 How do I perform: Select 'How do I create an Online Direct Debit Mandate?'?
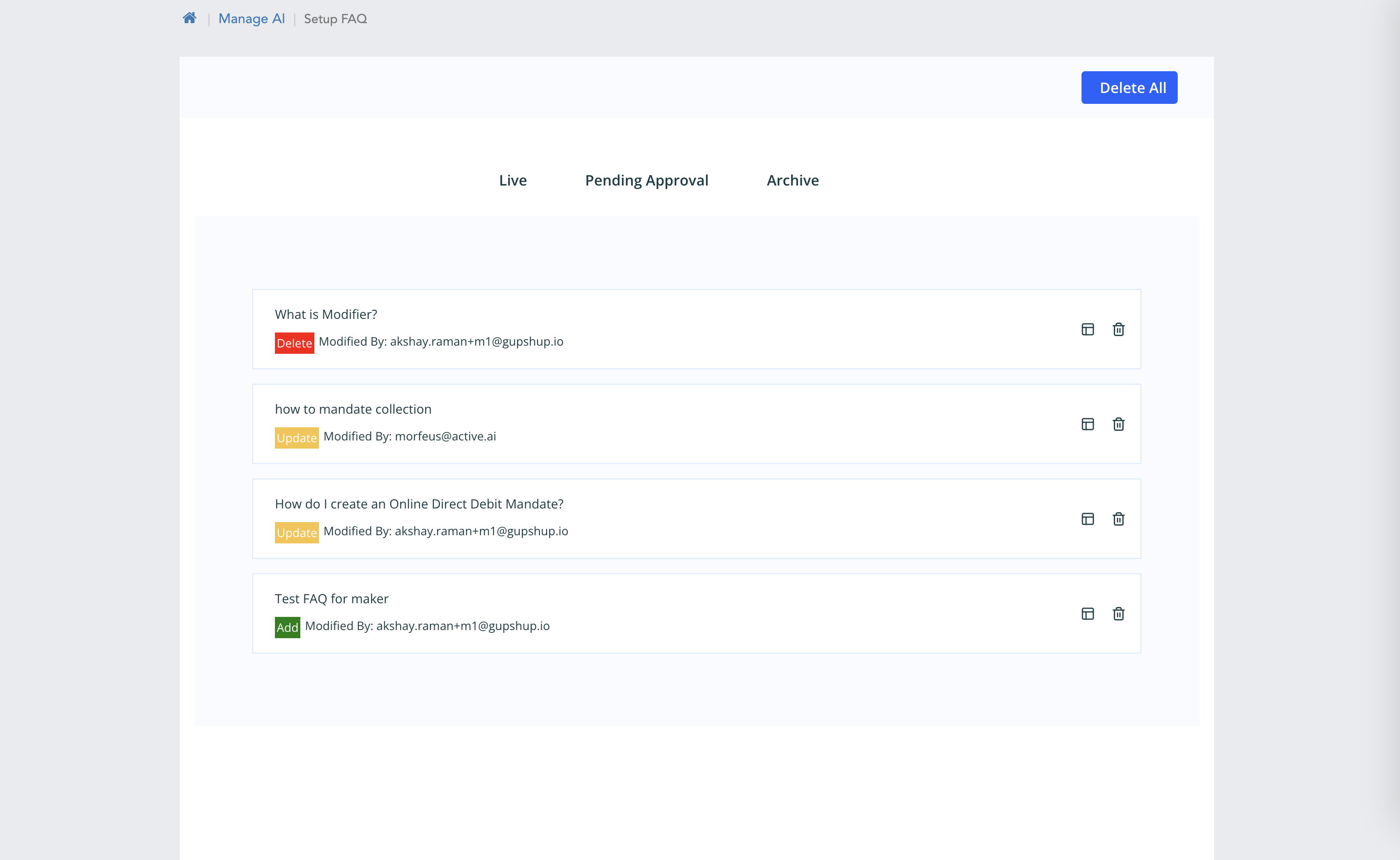coord(419,504)
